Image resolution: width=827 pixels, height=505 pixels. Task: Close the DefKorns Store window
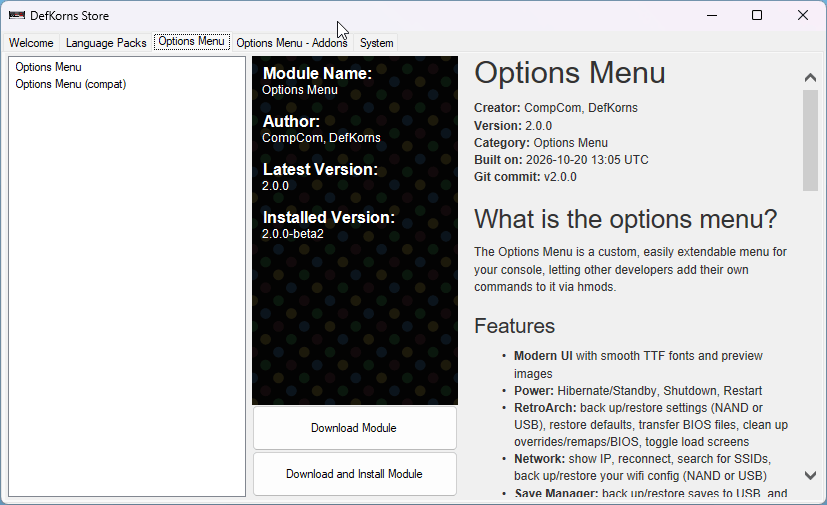pos(803,15)
